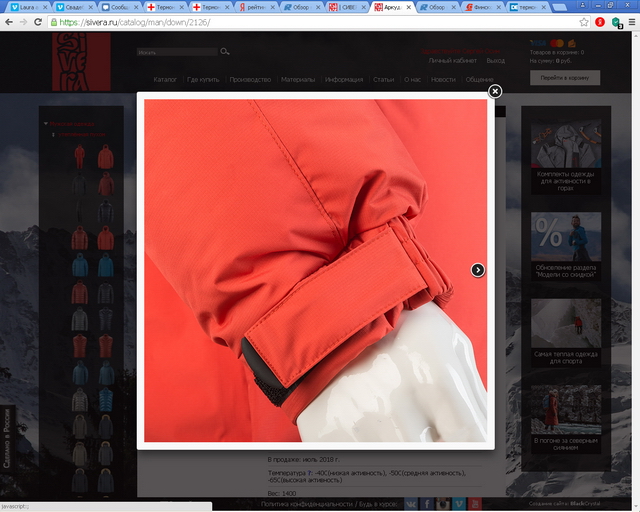640x512 pixels.
Task: Open Информация menu item
Action: 344,80
